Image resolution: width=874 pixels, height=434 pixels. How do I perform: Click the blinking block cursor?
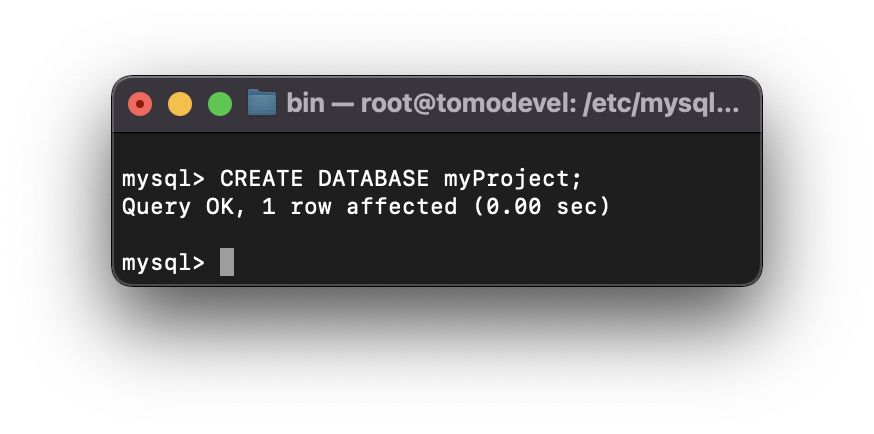[x=227, y=262]
